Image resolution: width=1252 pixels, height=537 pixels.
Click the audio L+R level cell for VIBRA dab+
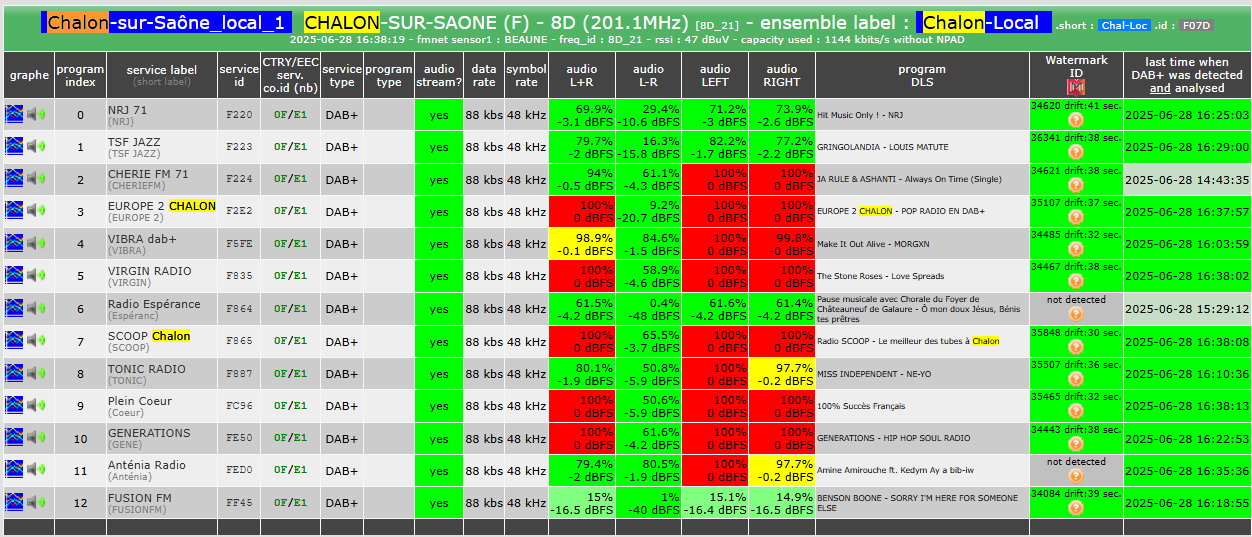coord(581,244)
